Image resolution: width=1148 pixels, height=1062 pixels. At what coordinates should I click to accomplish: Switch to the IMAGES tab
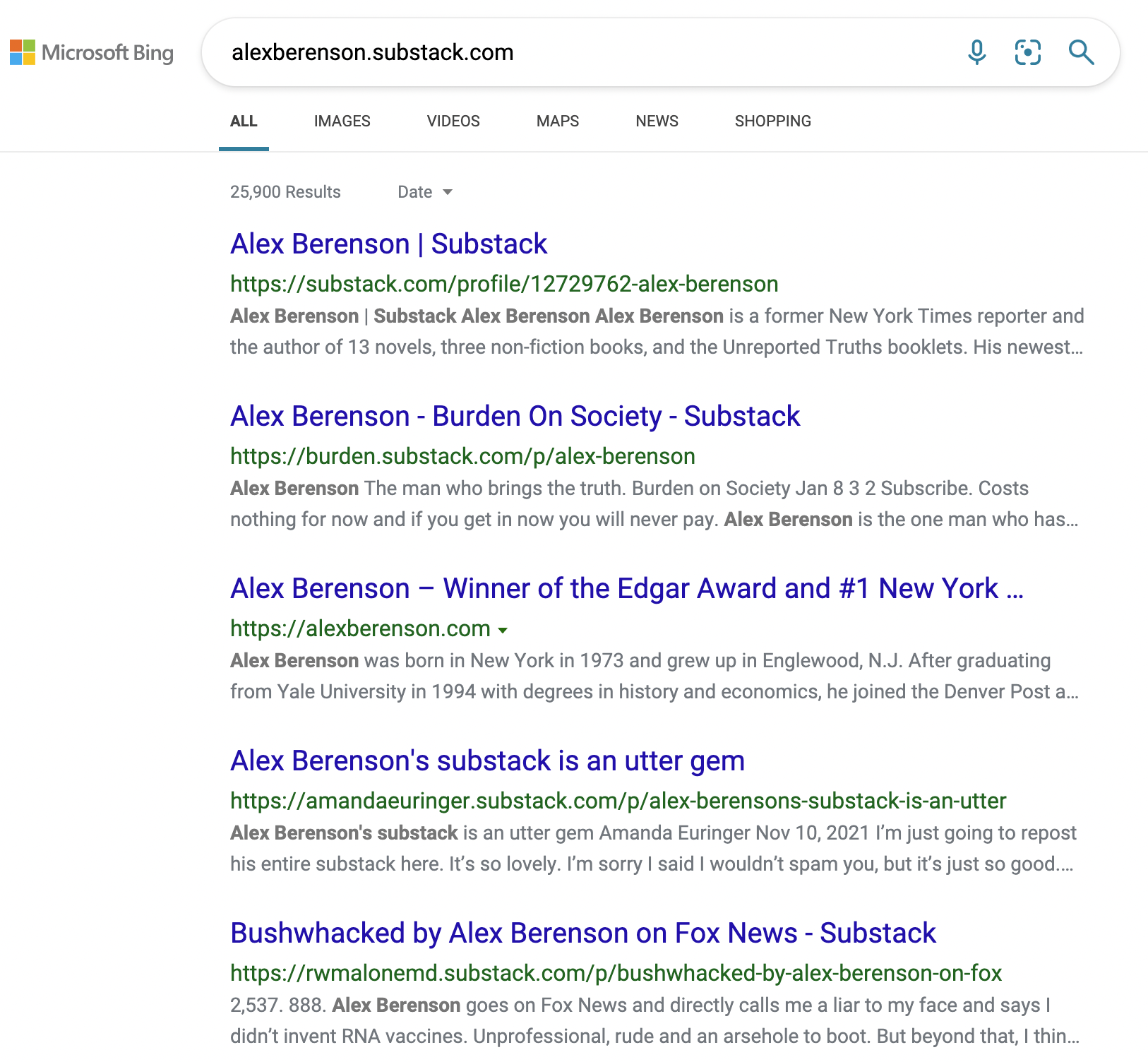pos(342,121)
